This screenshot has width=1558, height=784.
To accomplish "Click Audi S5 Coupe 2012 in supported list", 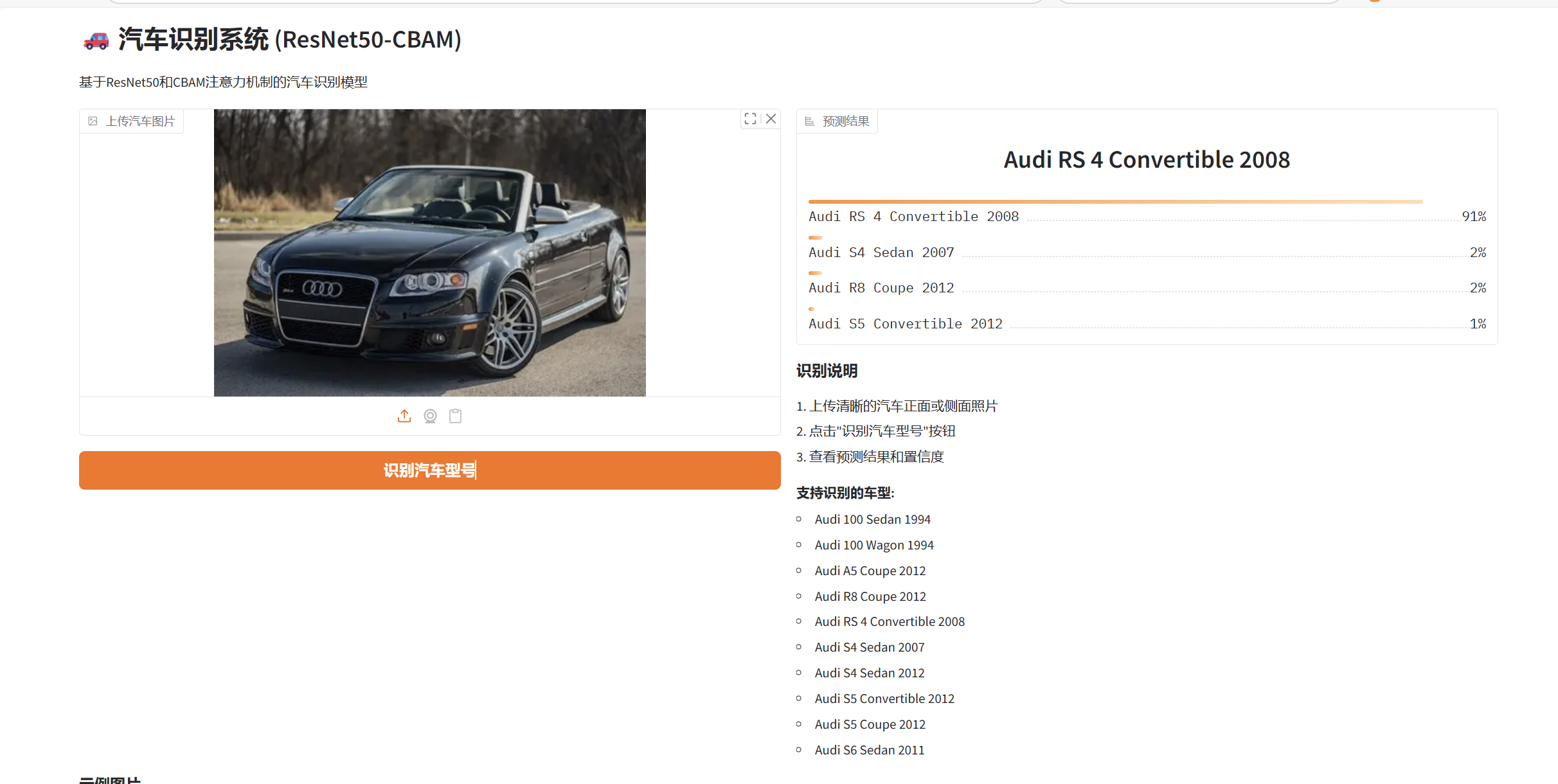I will 870,724.
